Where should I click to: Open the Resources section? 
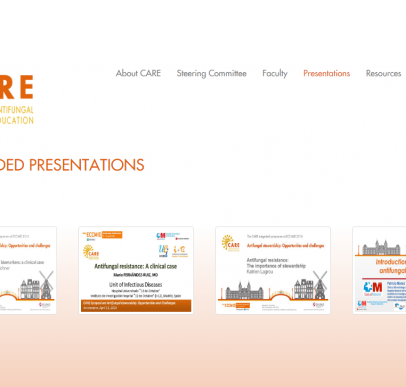point(383,73)
